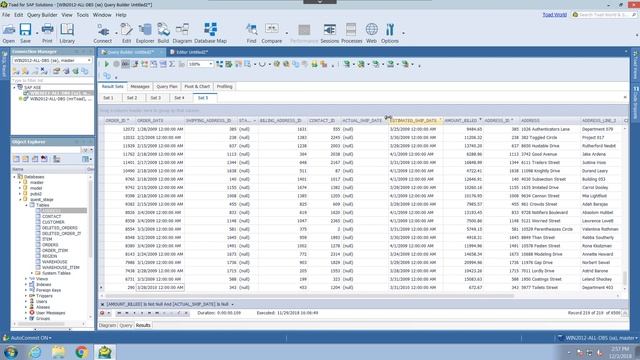Switch to the Messages tab
This screenshot has height=360, width=640.
click(140, 87)
